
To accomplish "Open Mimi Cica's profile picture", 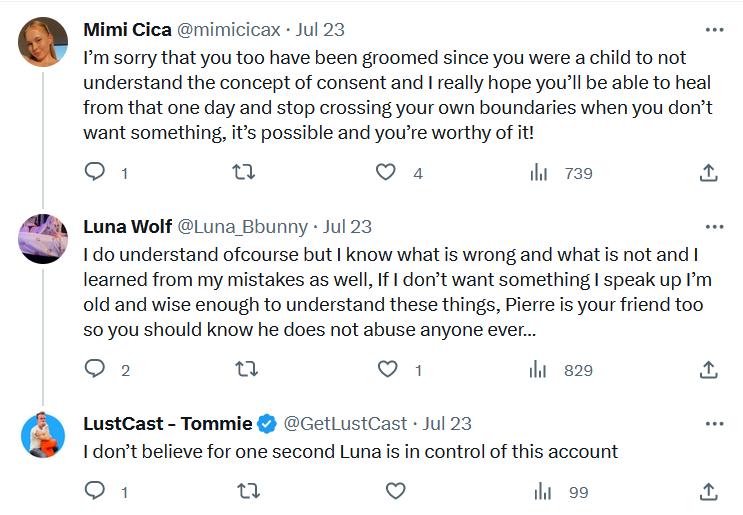I will (43, 43).
